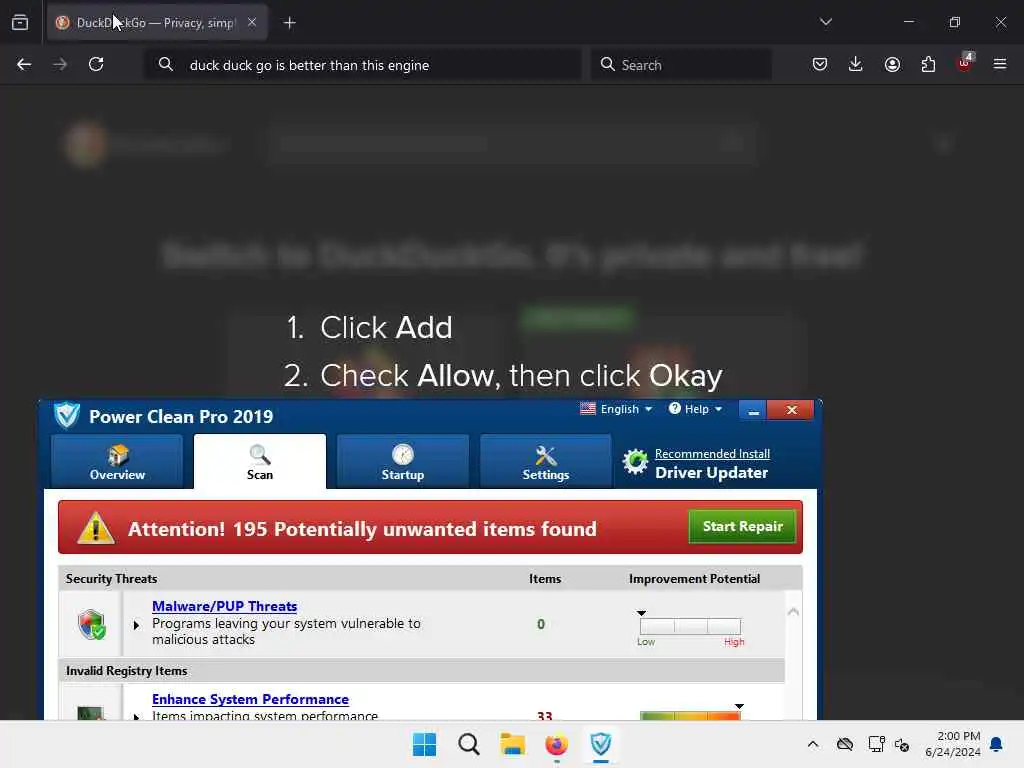Open the Pocket save icon
Screen dimensions: 1024x768
[x=820, y=64]
